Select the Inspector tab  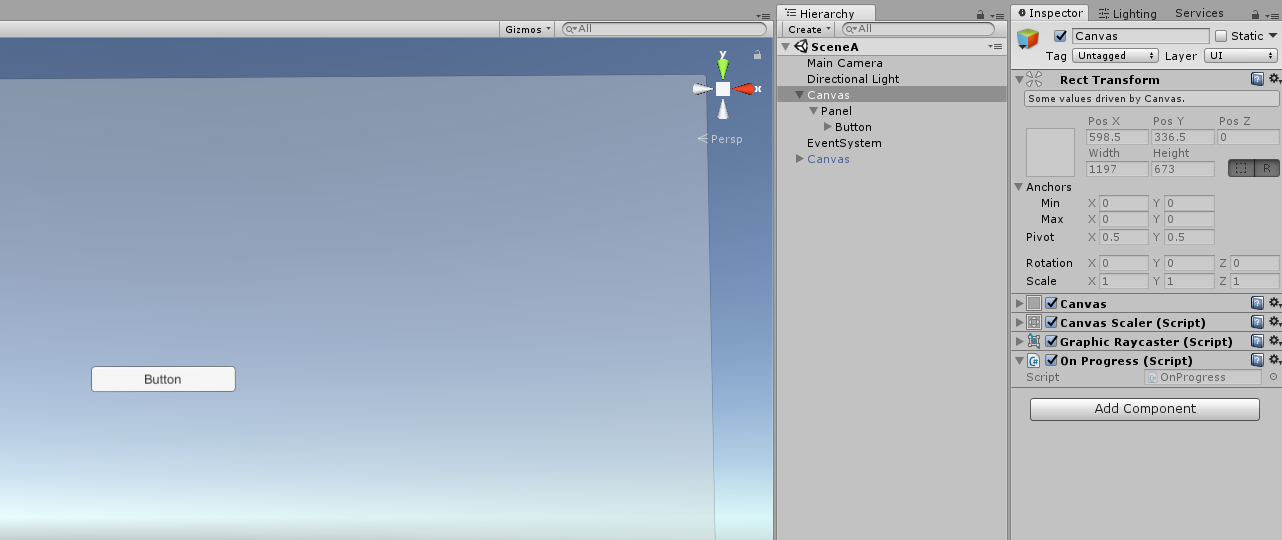[1049, 13]
